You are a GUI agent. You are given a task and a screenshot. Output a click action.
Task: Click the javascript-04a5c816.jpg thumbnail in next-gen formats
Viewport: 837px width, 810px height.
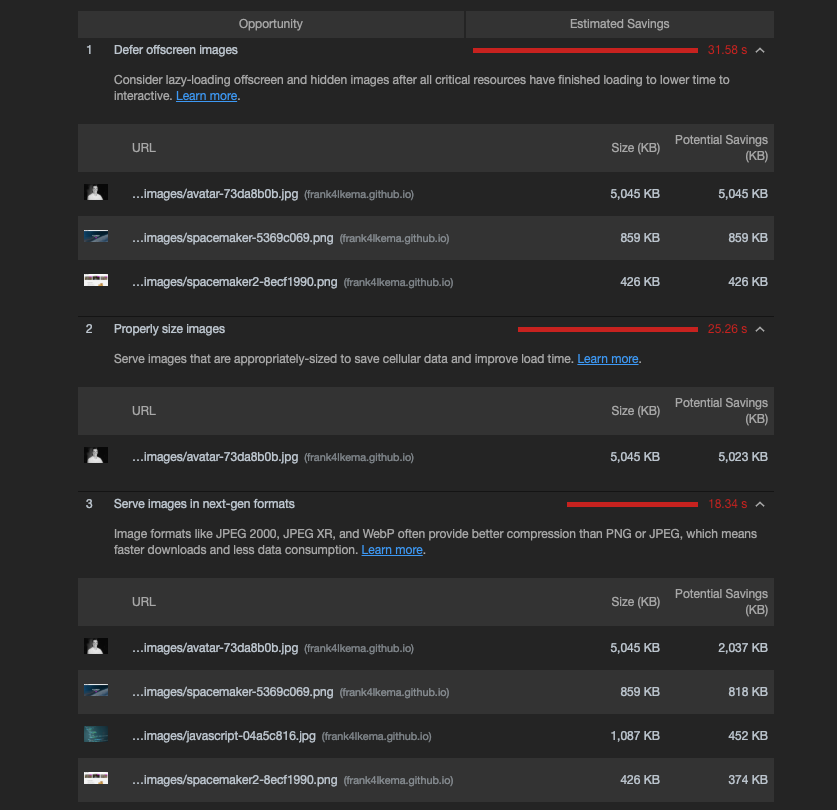pos(95,734)
